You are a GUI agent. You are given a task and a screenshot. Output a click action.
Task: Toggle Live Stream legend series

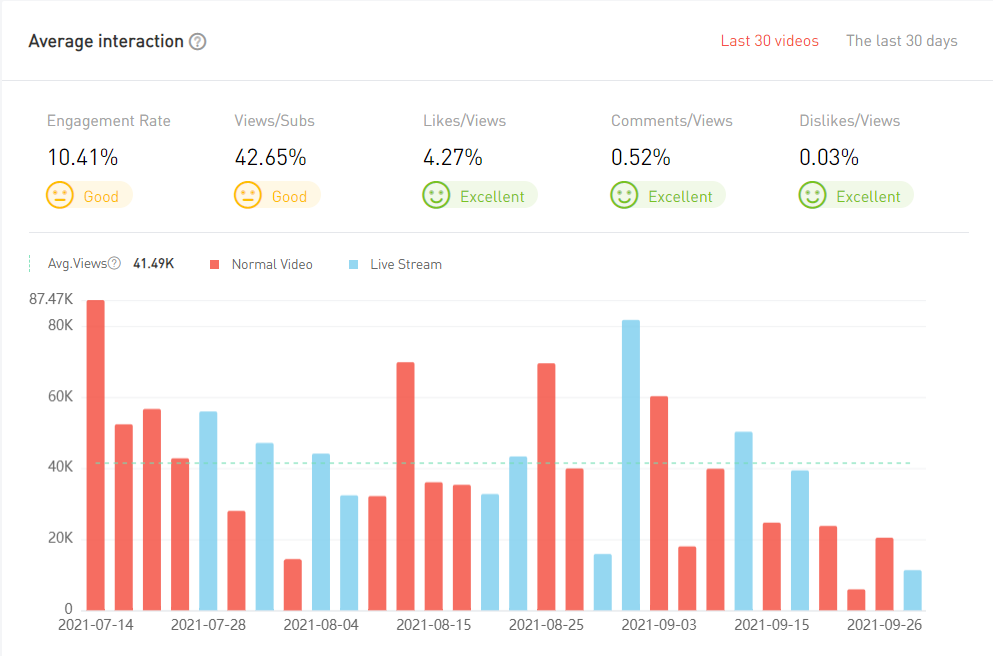point(405,265)
